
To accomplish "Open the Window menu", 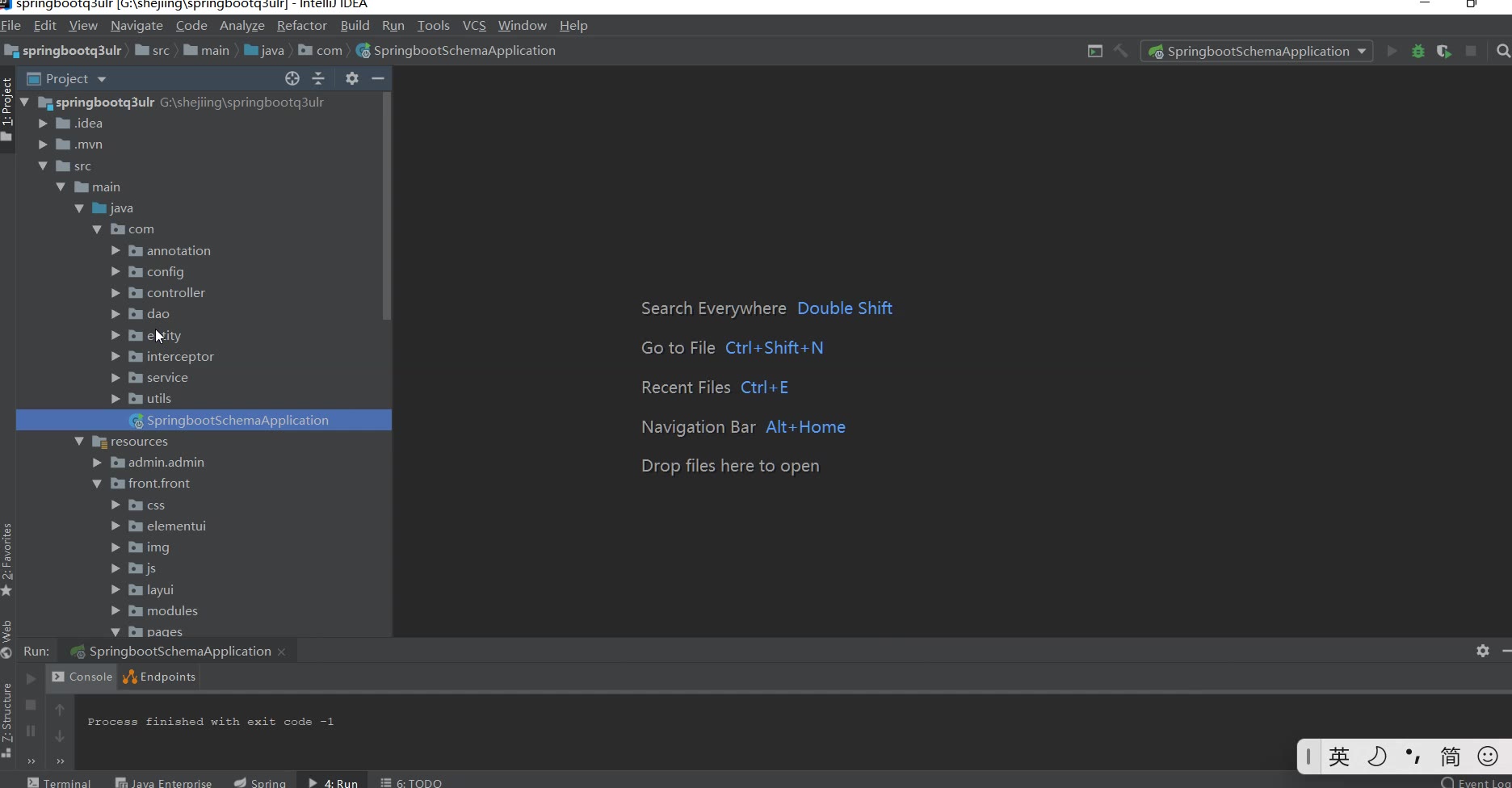I will pyautogui.click(x=522, y=26).
